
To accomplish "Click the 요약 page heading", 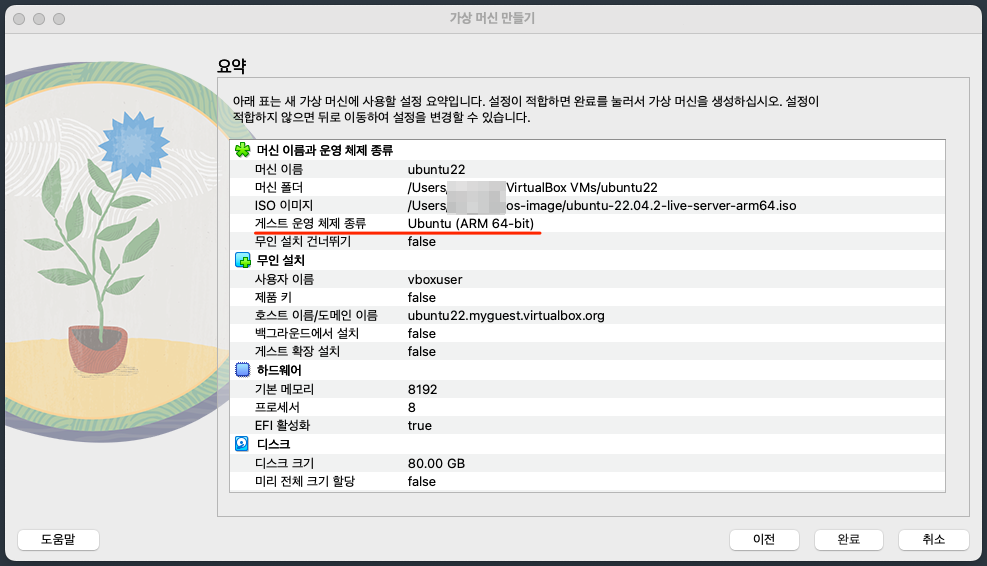I will coord(231,66).
